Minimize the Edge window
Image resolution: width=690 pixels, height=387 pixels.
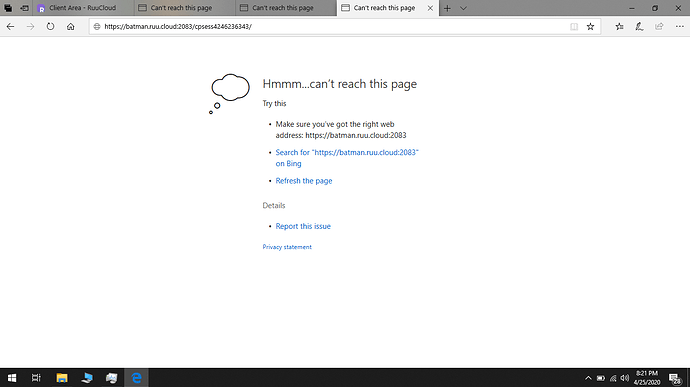tap(632, 8)
